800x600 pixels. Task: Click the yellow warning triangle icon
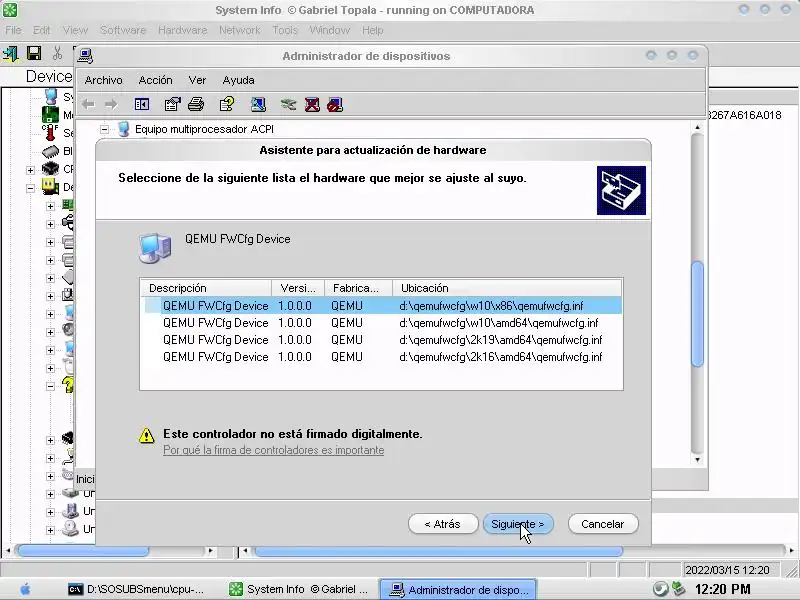tap(146, 435)
